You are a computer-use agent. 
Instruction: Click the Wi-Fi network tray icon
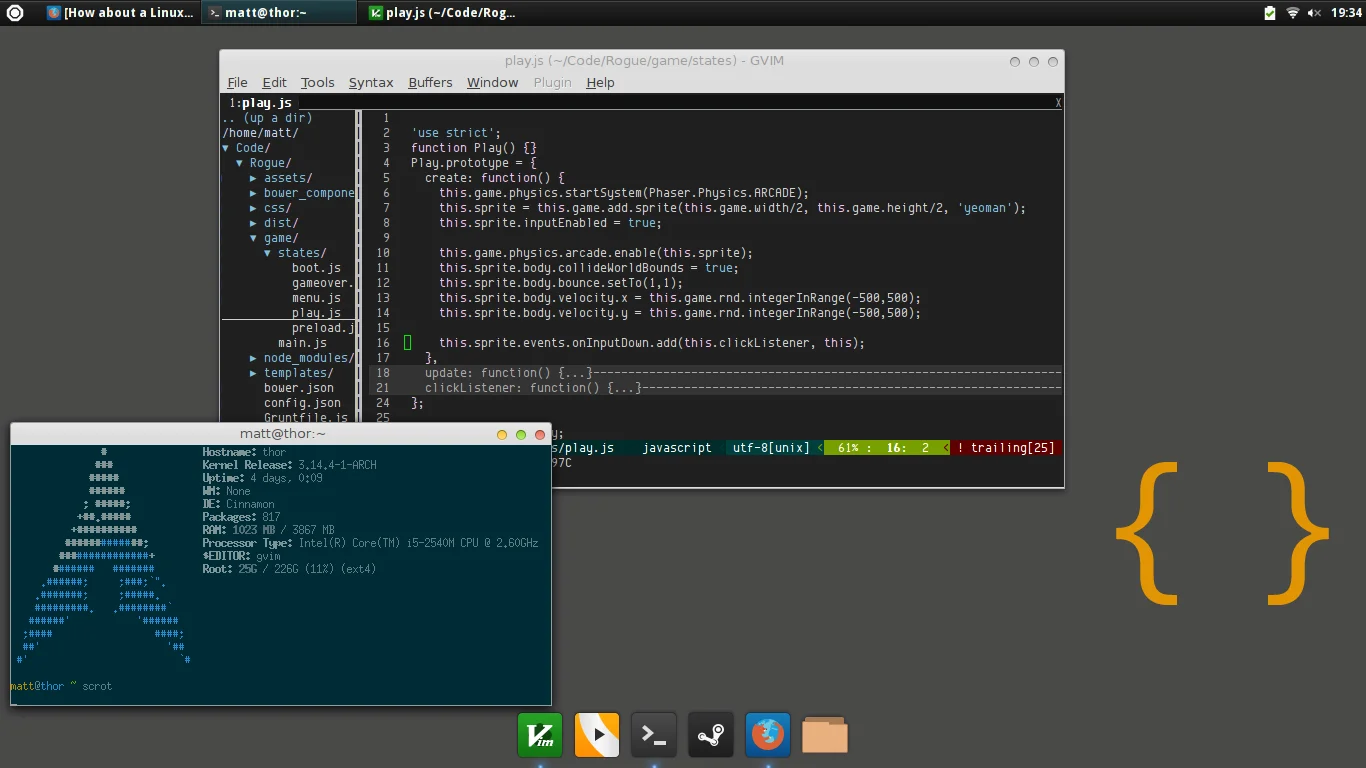(x=1293, y=13)
